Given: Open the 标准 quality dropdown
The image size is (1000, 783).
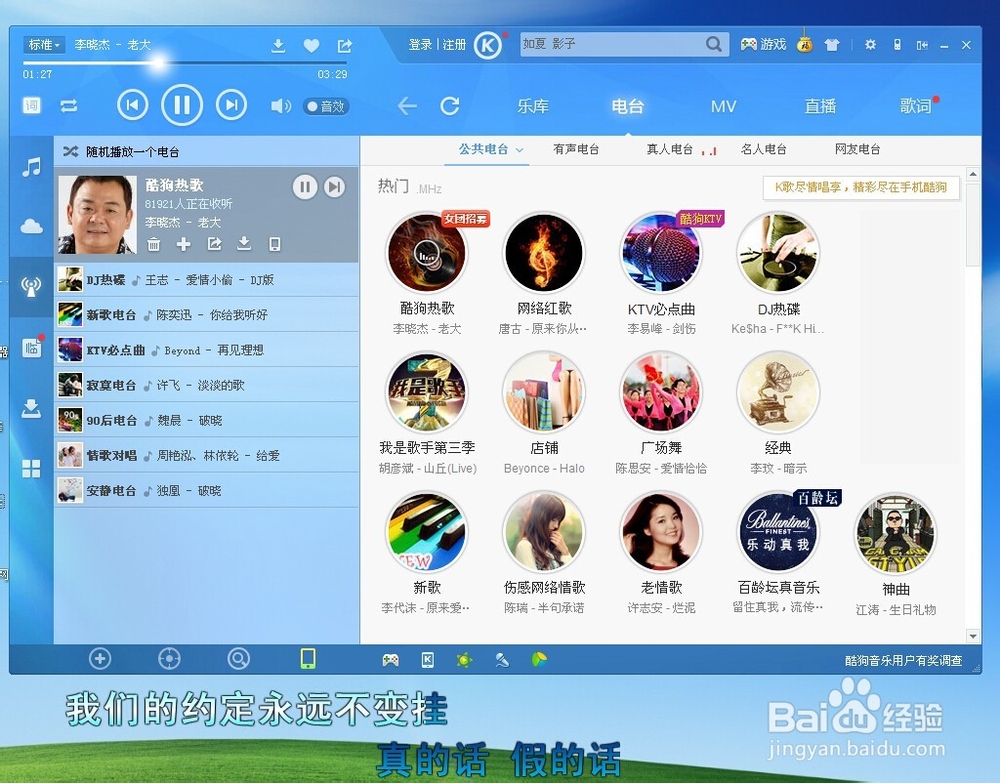Looking at the screenshot, I should (x=44, y=45).
